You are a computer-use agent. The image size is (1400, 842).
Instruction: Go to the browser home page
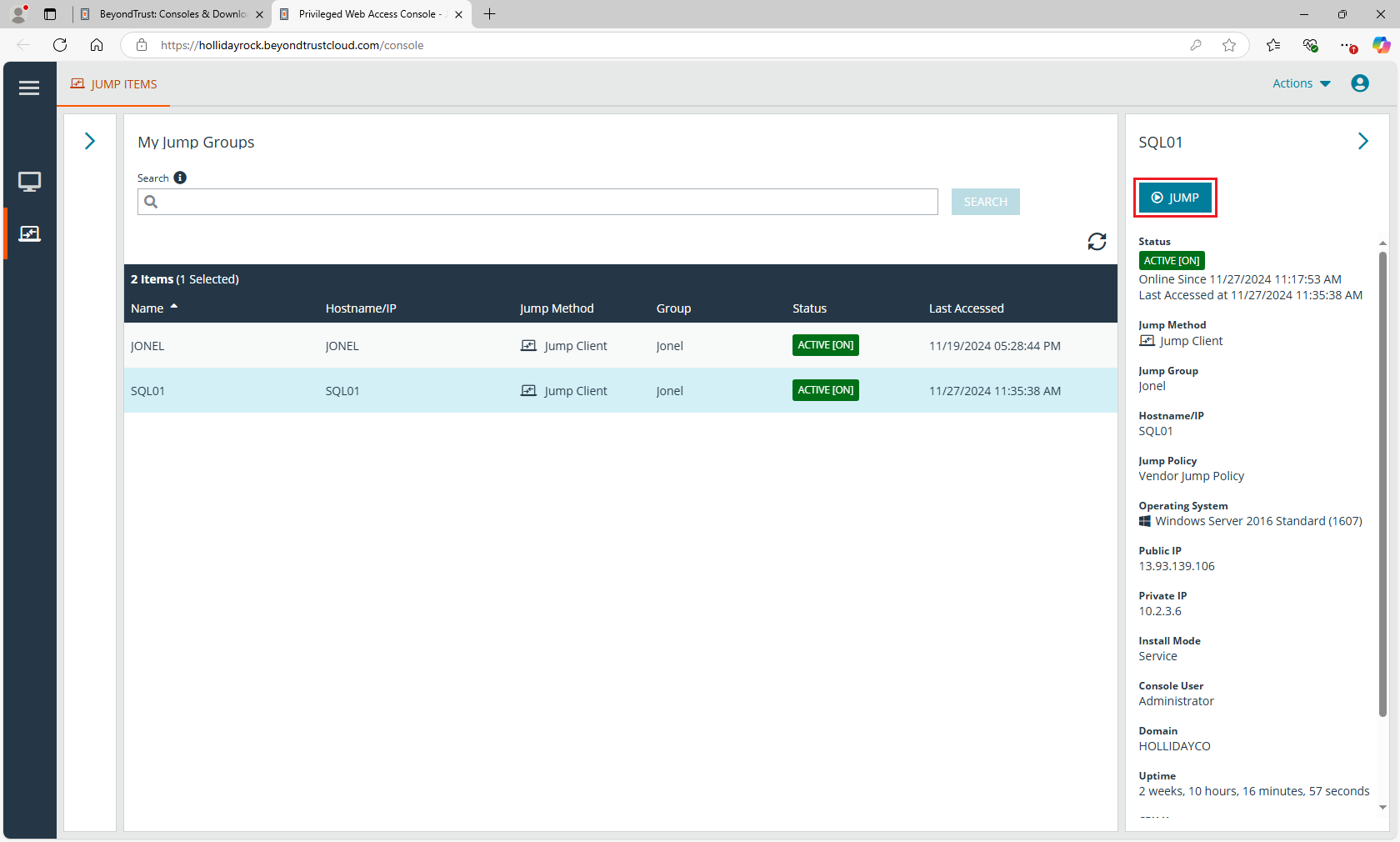[97, 45]
